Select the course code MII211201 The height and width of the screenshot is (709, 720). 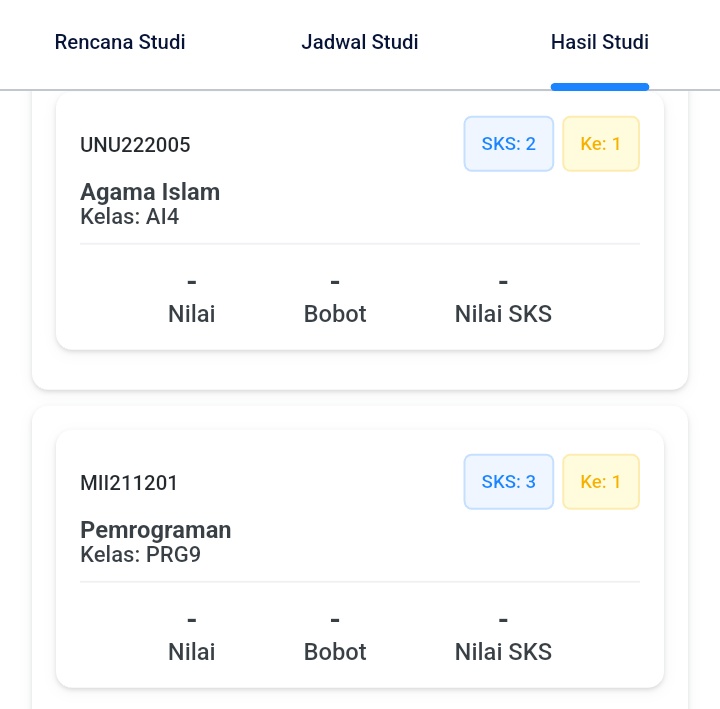pyautogui.click(x=129, y=483)
